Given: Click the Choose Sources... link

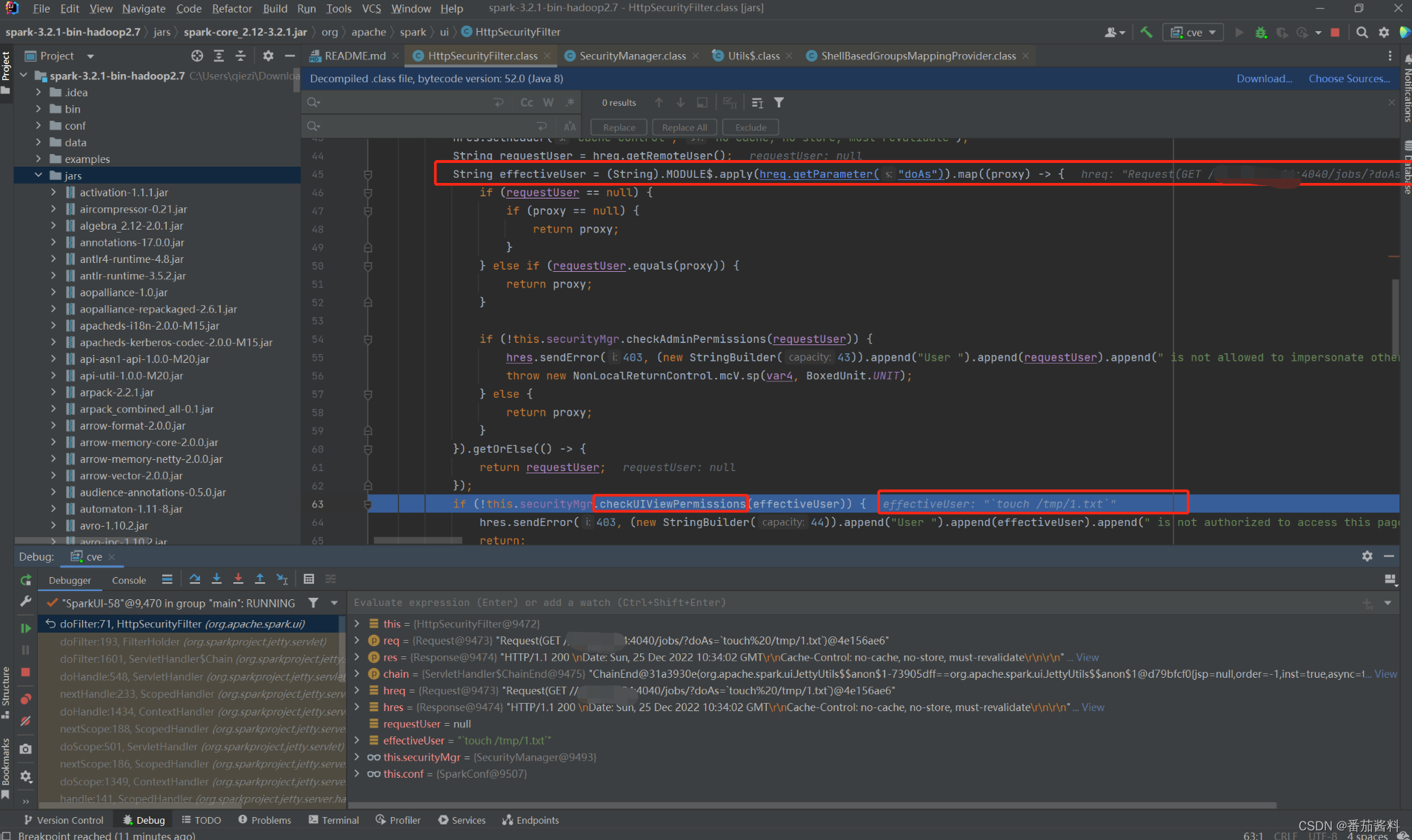Looking at the screenshot, I should coord(1349,79).
